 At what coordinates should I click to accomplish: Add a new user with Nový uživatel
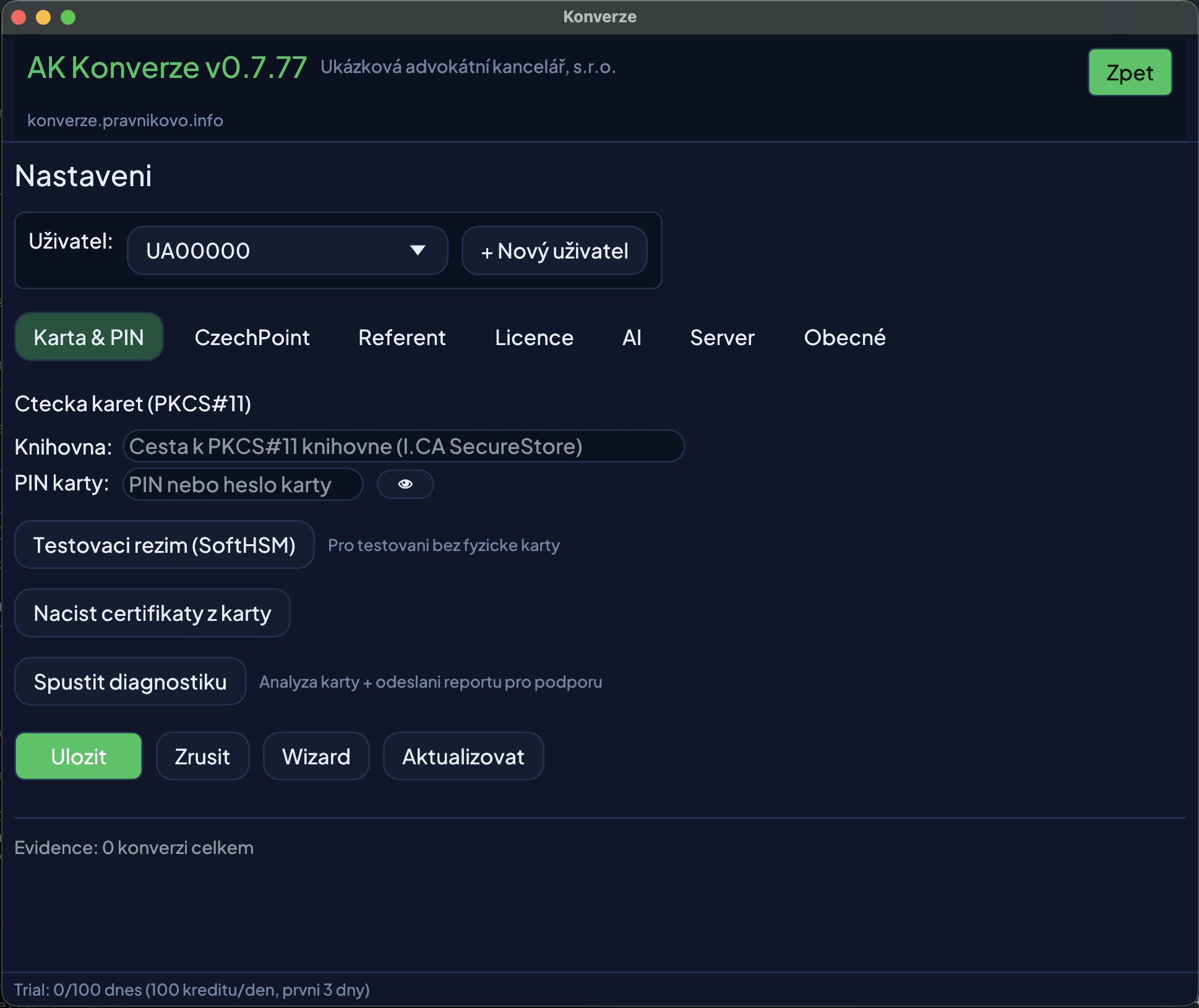[x=554, y=250]
